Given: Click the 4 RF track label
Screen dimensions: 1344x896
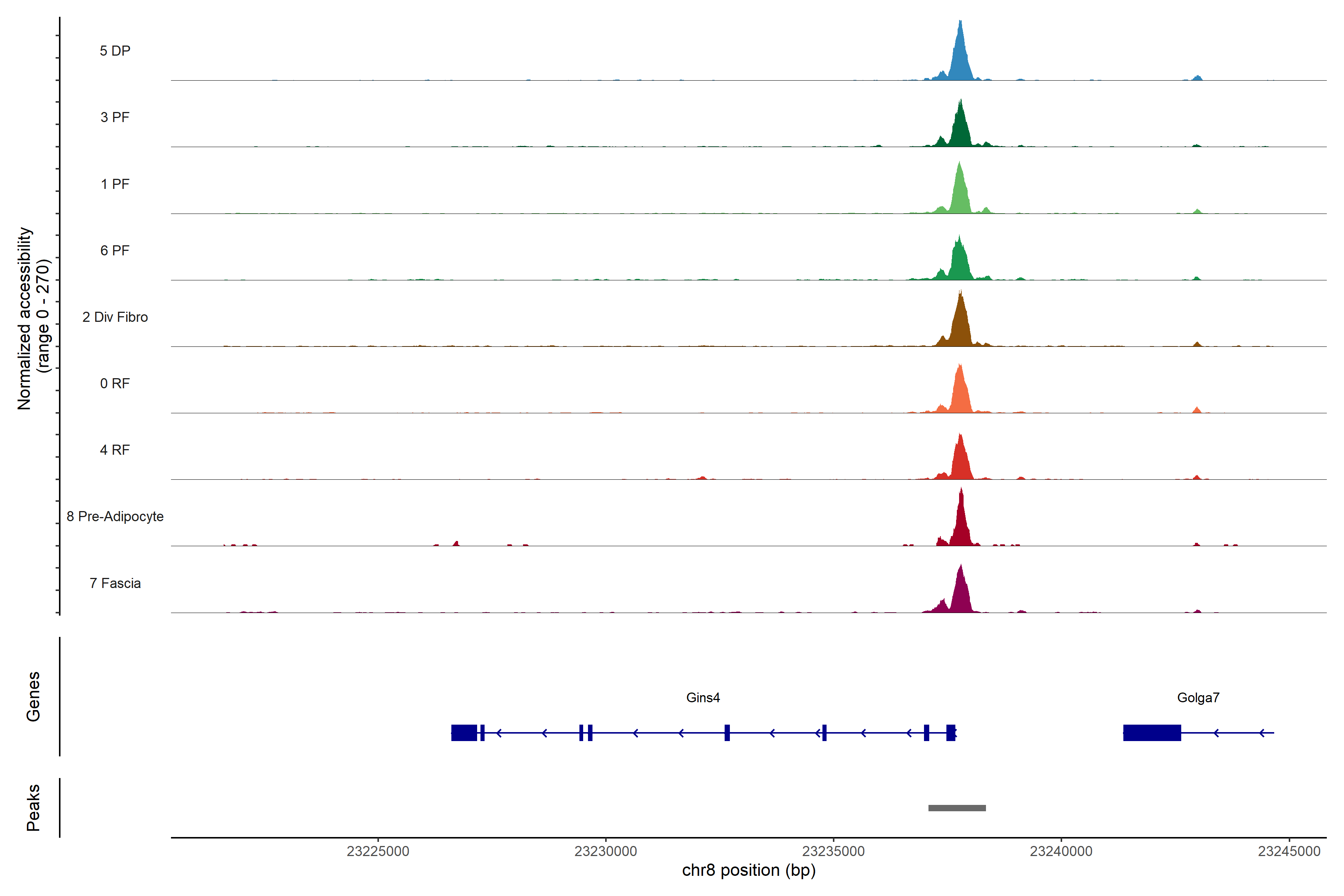Looking at the screenshot, I should (x=115, y=450).
